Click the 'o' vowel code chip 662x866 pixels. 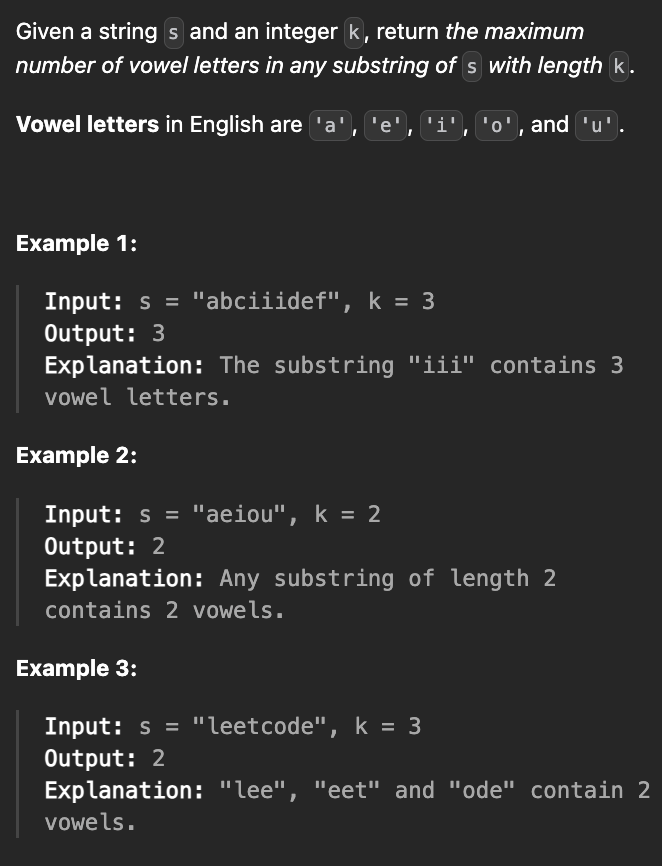coord(496,126)
